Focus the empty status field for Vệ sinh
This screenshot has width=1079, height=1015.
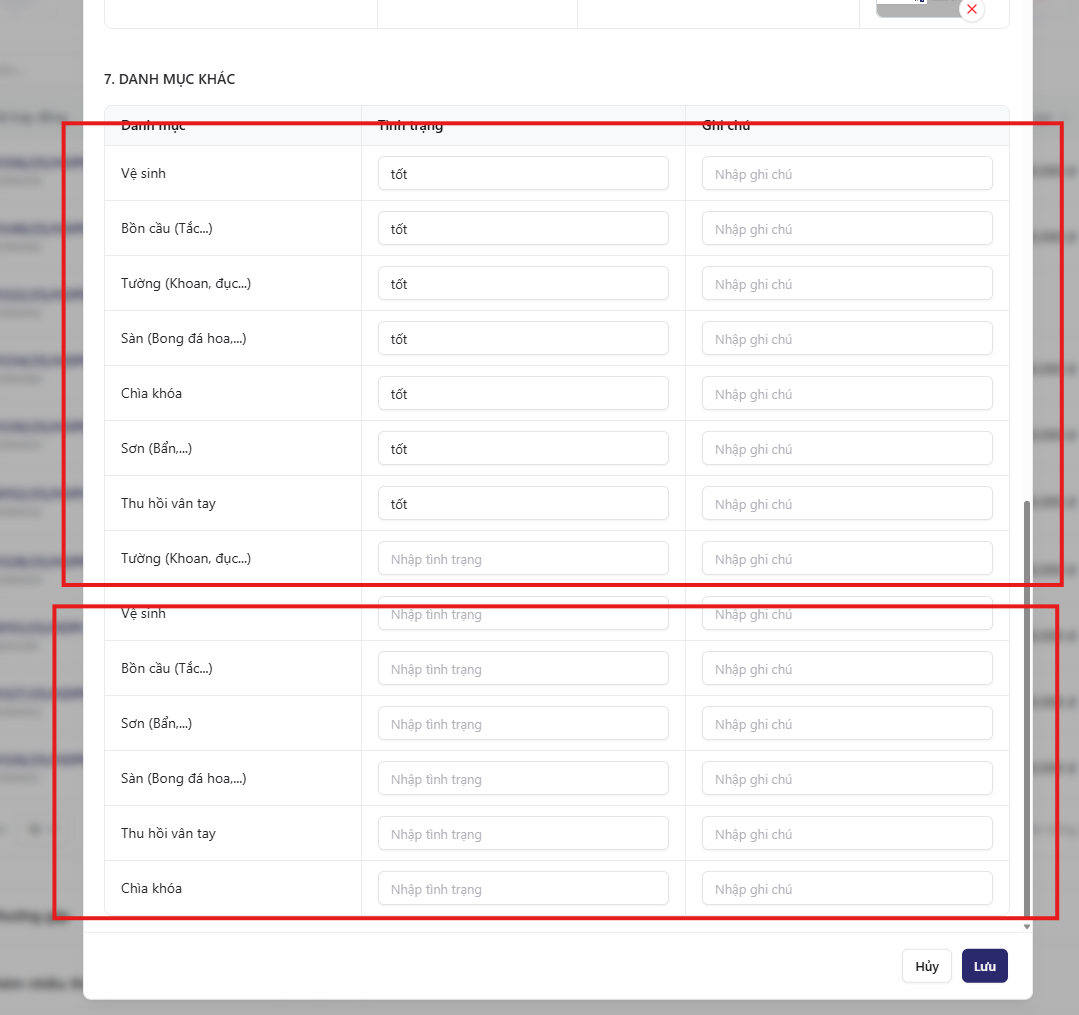click(523, 614)
